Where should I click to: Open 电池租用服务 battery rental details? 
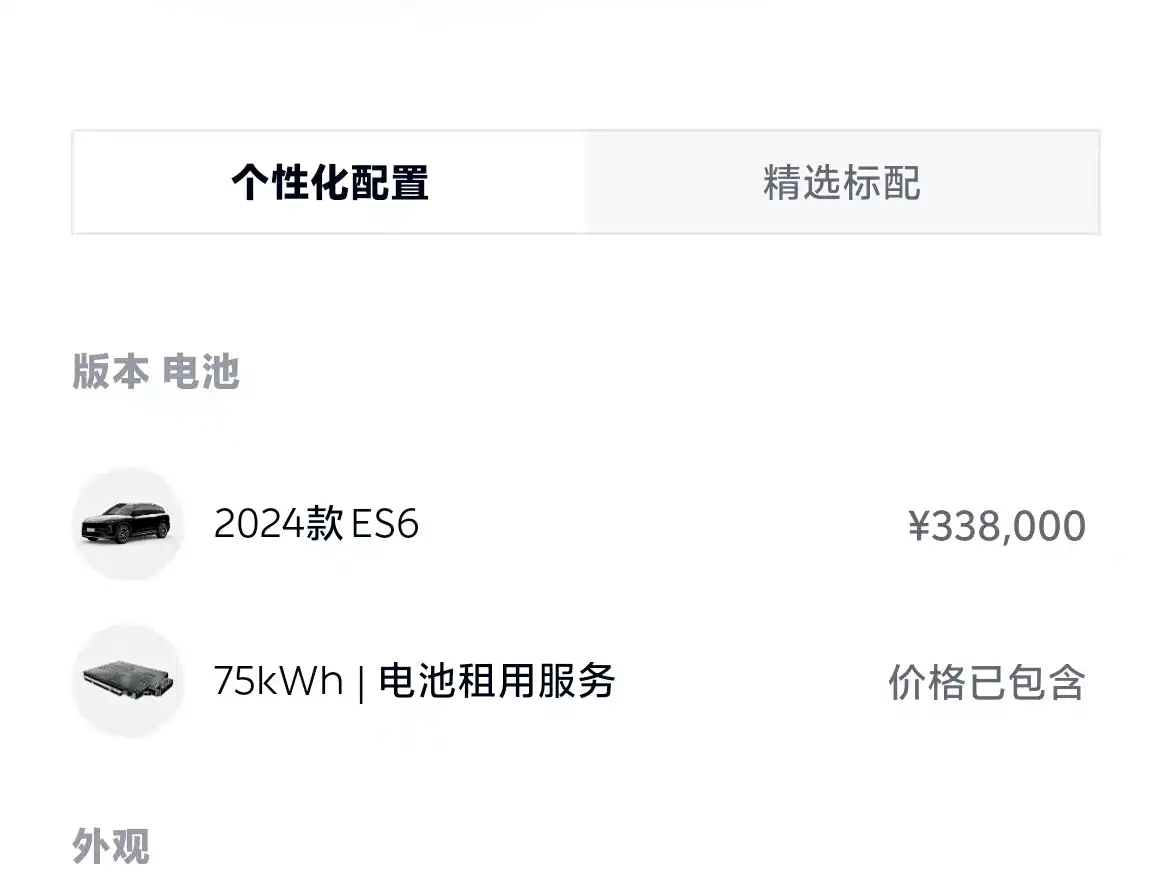[x=496, y=681]
